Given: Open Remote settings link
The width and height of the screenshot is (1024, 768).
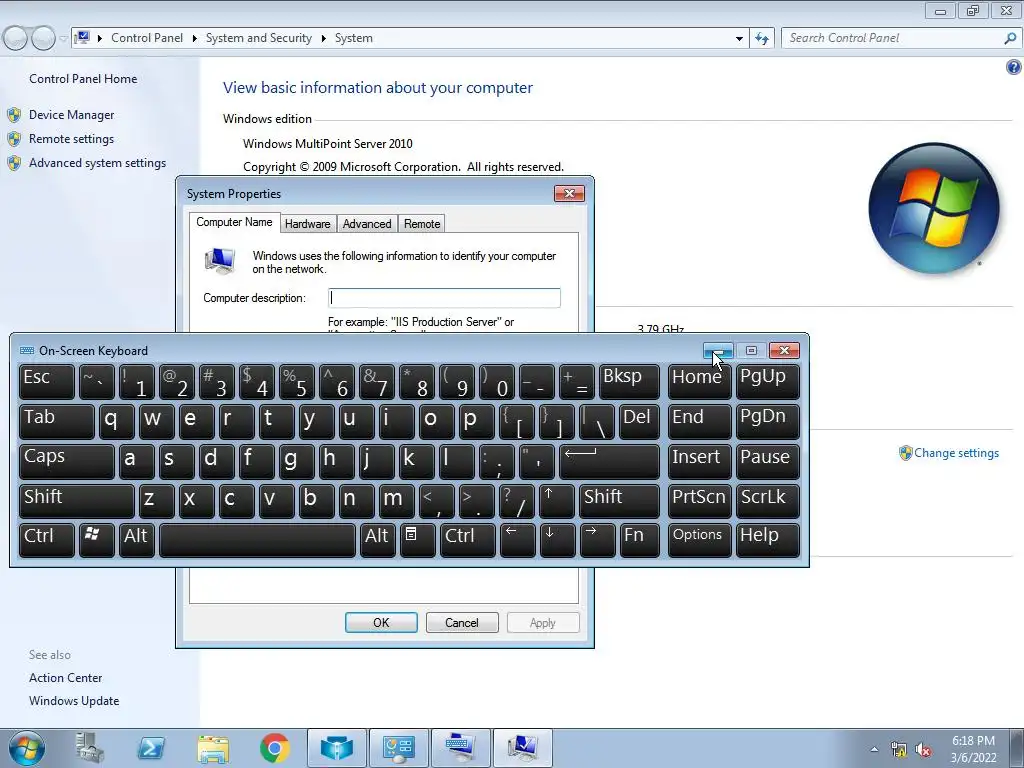Looking at the screenshot, I should (x=71, y=139).
